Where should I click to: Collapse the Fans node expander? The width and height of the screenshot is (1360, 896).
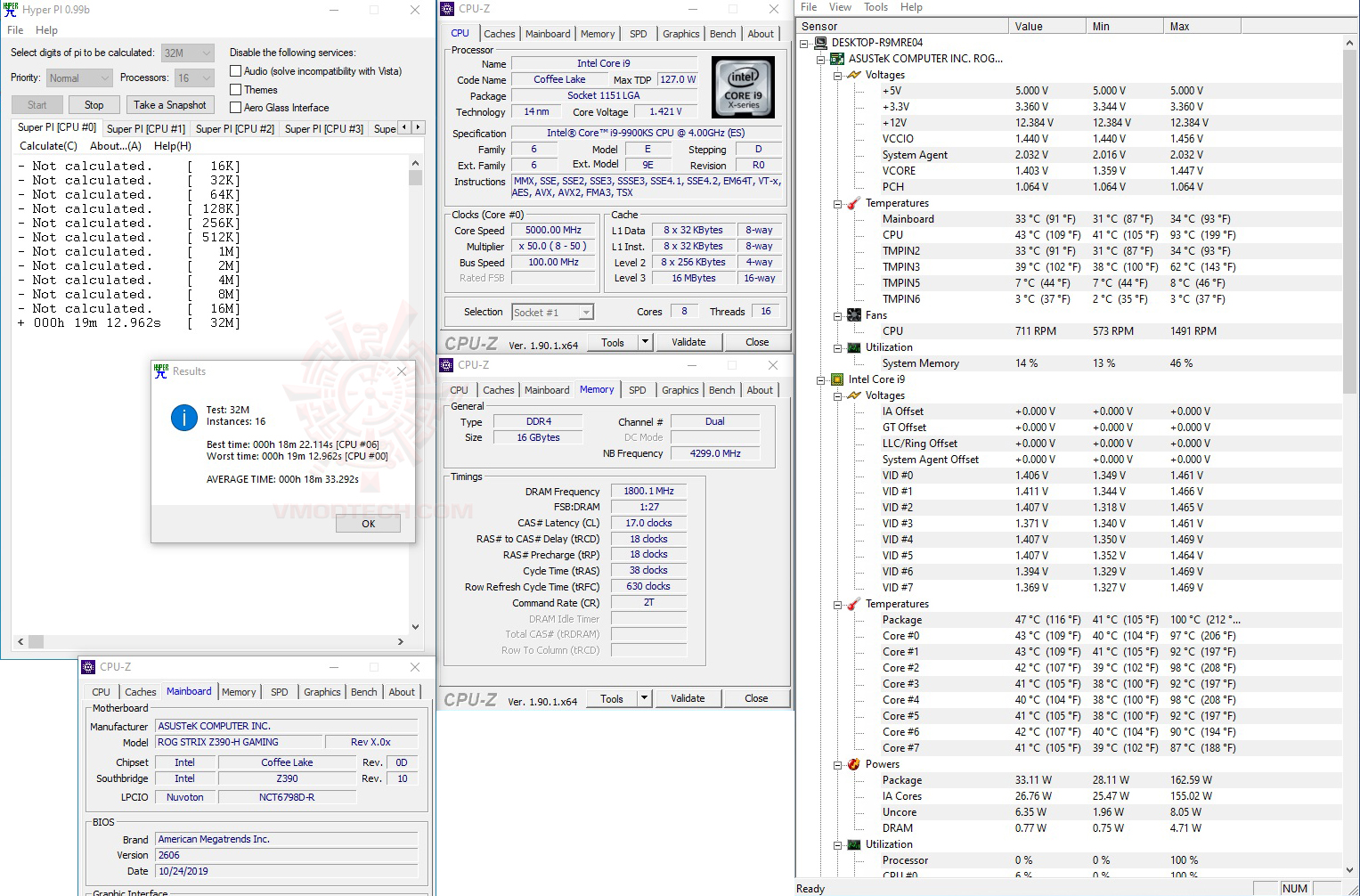tap(838, 315)
